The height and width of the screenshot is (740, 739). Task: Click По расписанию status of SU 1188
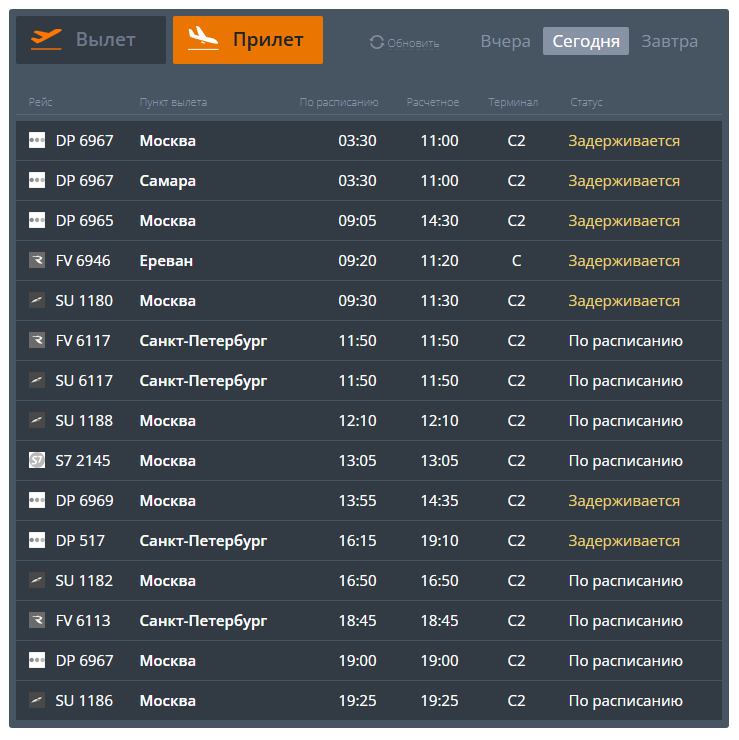point(626,421)
